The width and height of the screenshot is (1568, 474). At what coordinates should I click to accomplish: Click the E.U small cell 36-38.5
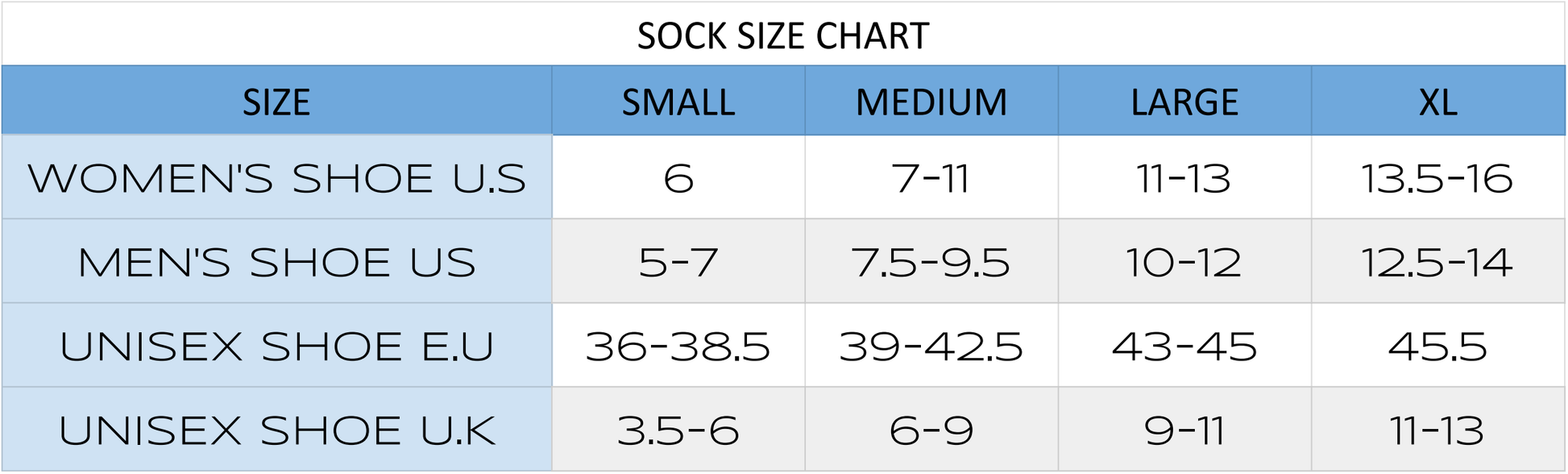(x=678, y=347)
